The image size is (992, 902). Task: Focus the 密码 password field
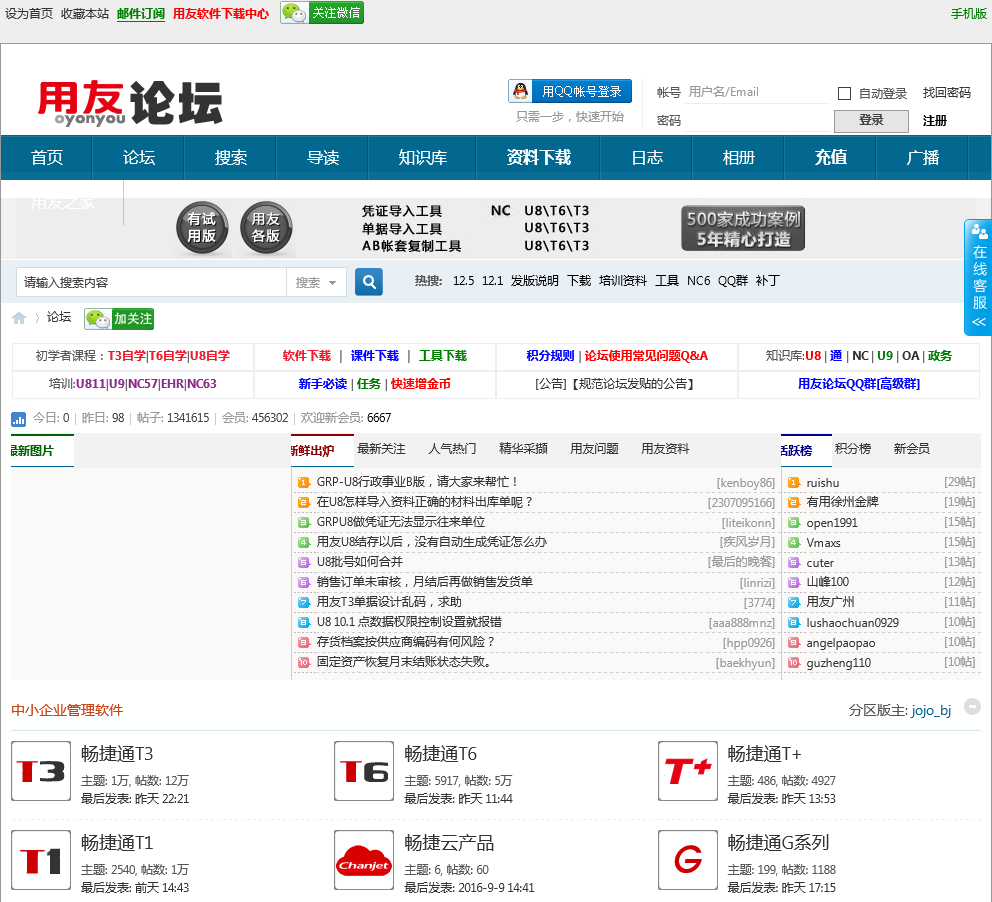[757, 120]
